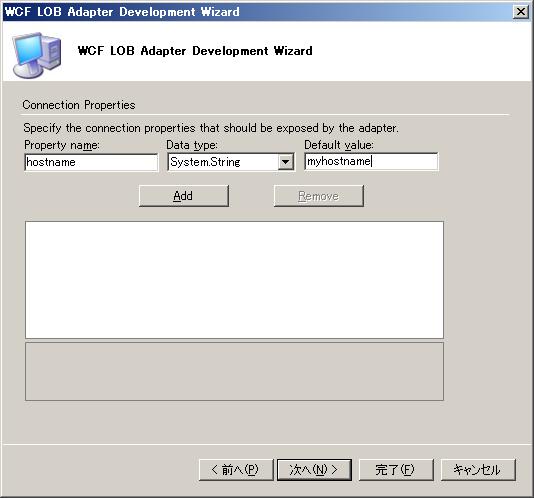Click inside the empty connection properties list

pyautogui.click(x=234, y=280)
